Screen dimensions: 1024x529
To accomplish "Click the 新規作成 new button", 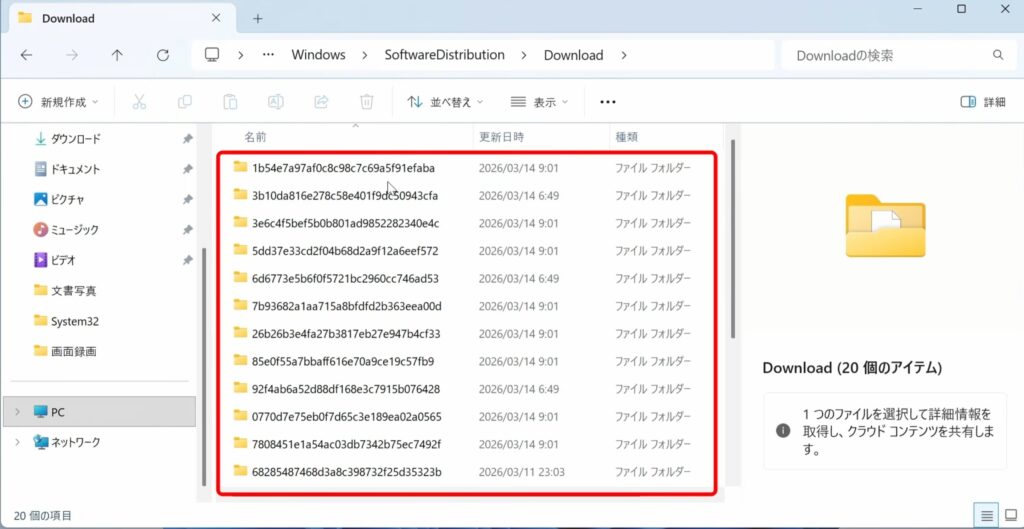I will tap(60, 102).
